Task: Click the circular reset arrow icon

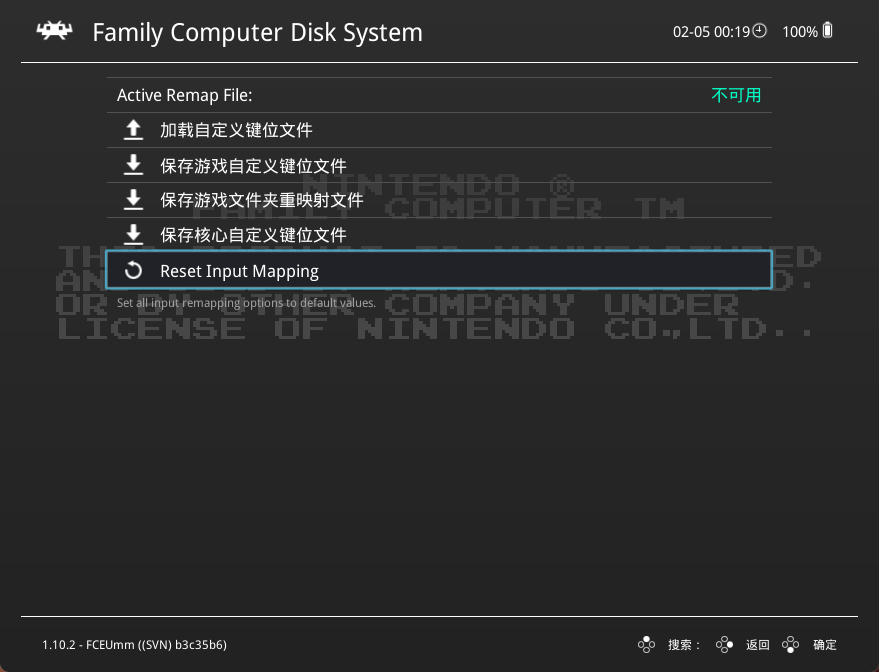Action: [133, 270]
